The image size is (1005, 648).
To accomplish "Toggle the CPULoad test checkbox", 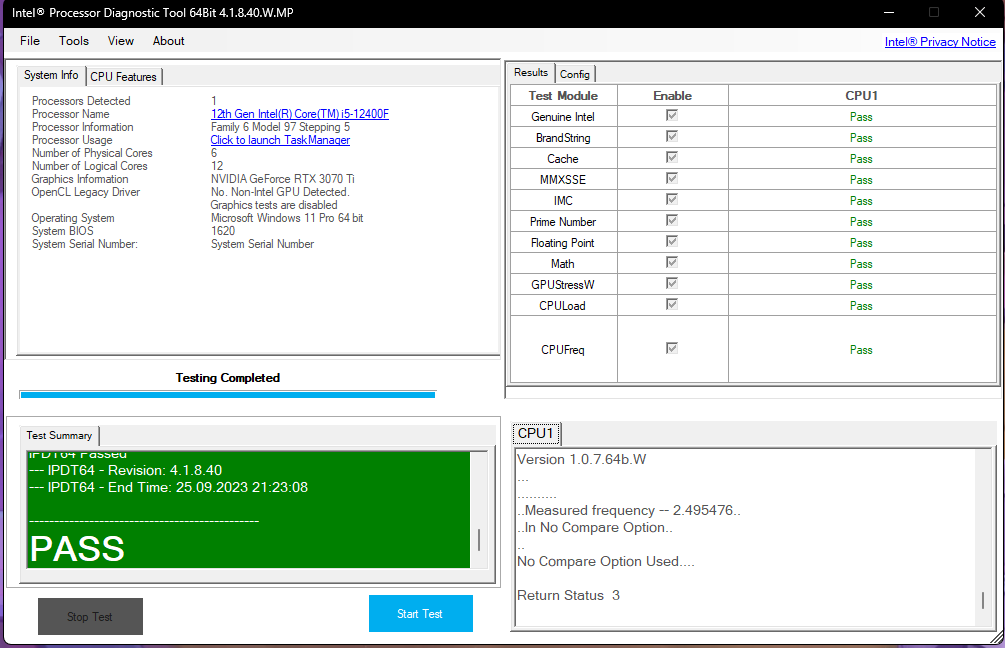I will pos(672,304).
